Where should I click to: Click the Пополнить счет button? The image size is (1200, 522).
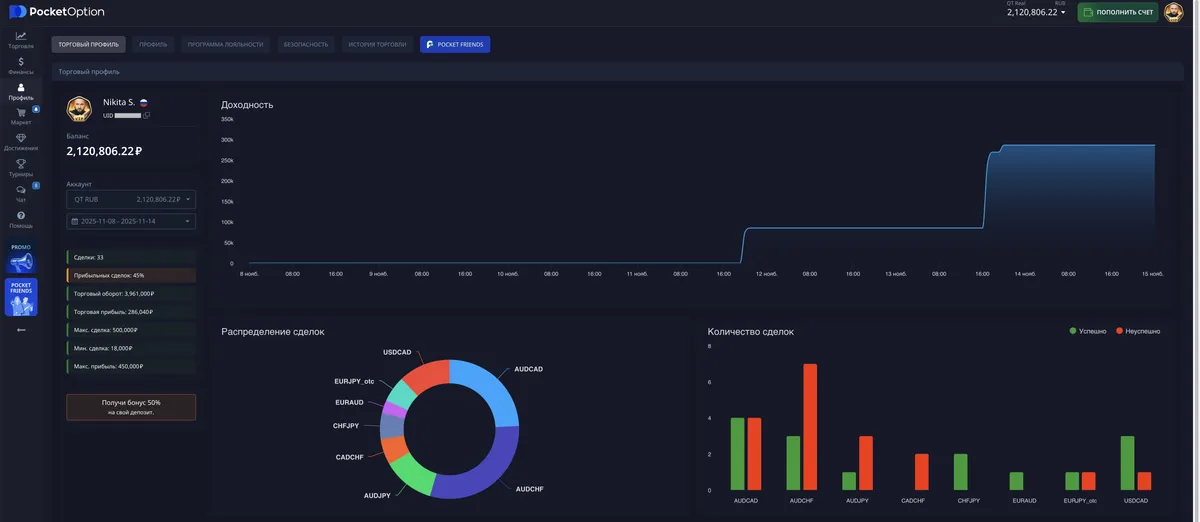[x=1118, y=12]
